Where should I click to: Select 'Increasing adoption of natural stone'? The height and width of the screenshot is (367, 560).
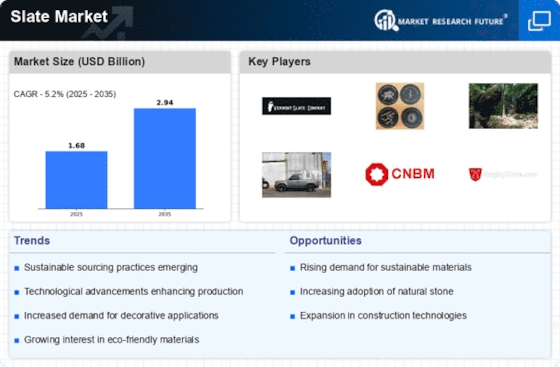[x=377, y=291]
